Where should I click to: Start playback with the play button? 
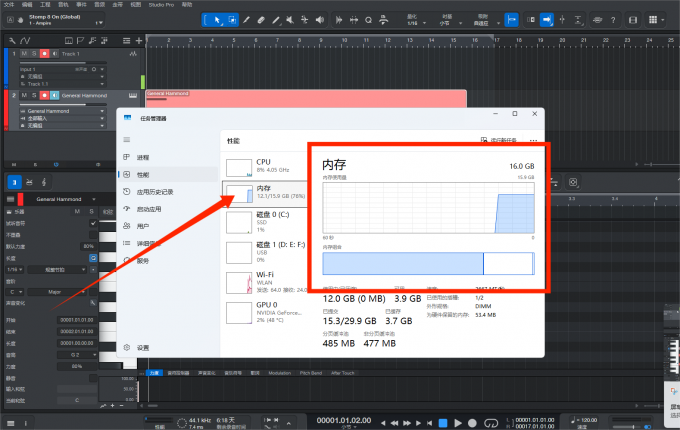point(458,423)
